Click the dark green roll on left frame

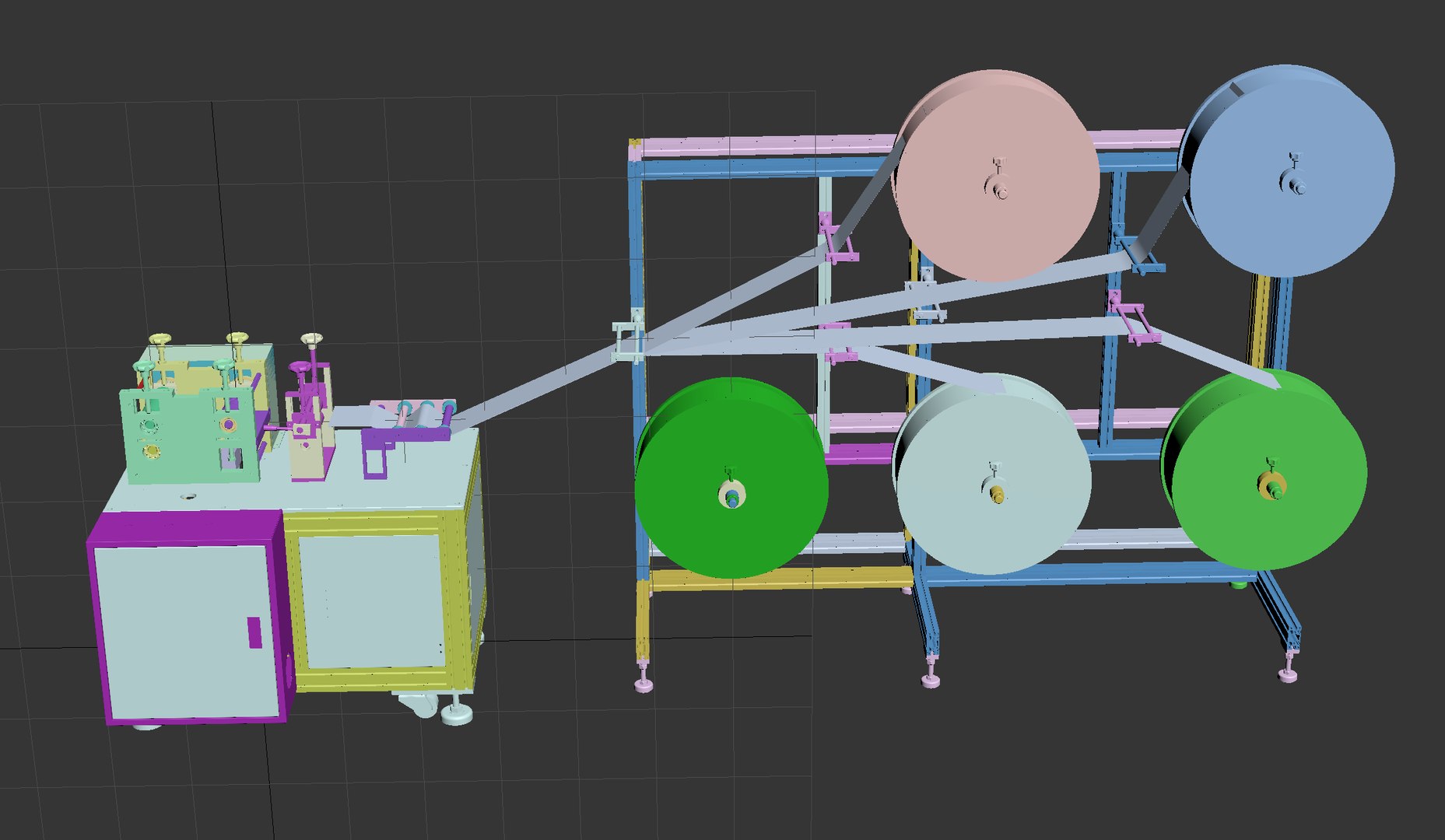pyautogui.click(x=732, y=478)
